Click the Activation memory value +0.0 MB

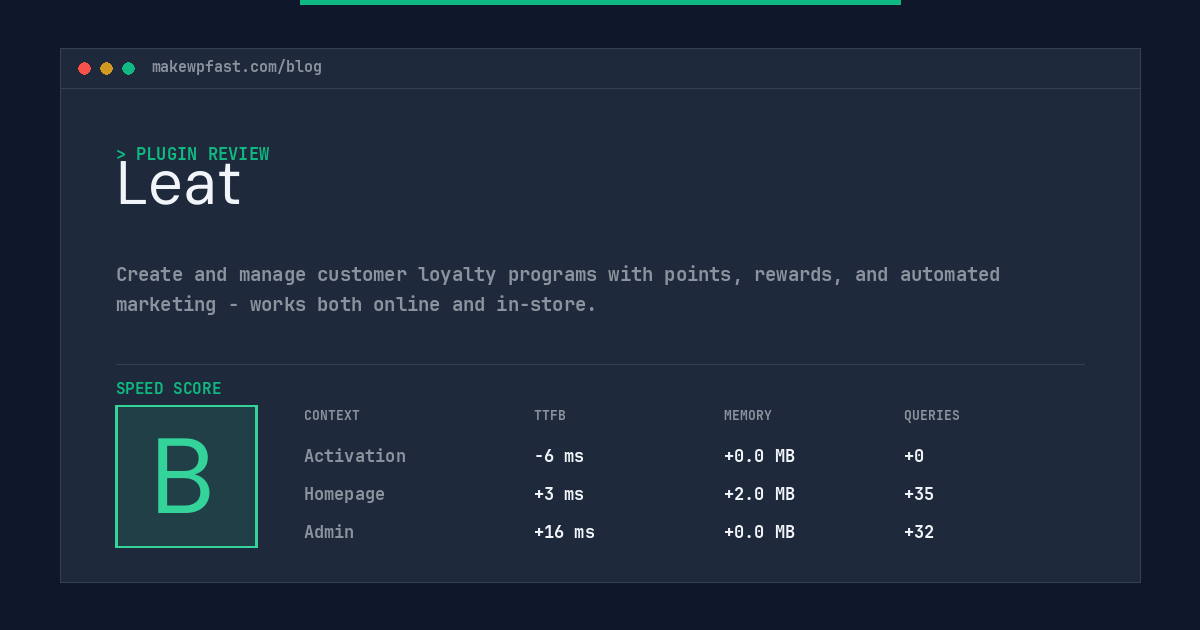pyautogui.click(x=759, y=456)
